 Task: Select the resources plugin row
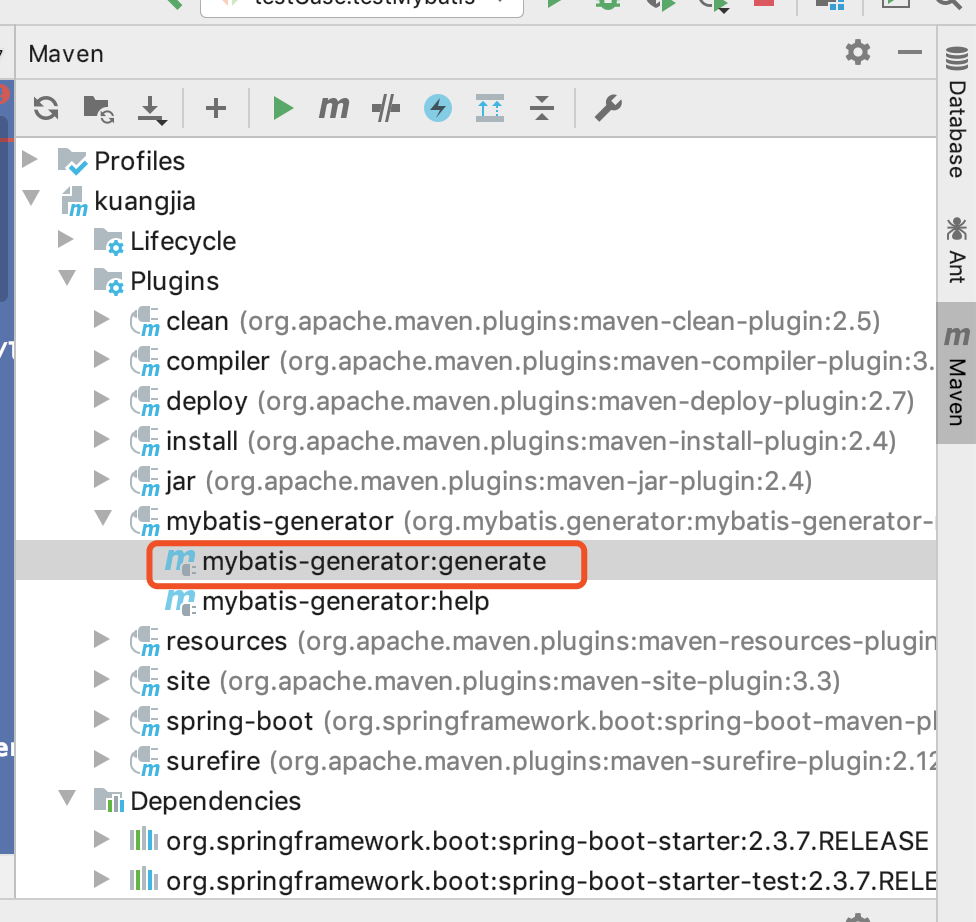[x=476, y=641]
